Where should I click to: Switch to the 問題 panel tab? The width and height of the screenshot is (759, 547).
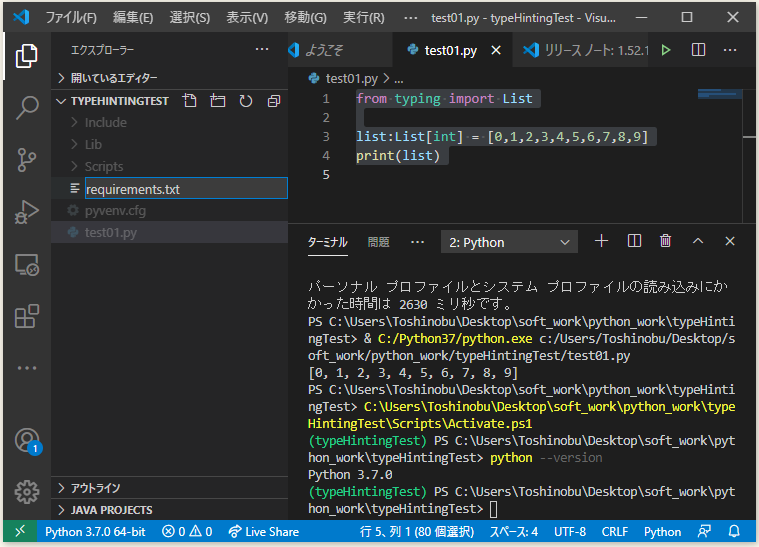pos(379,242)
